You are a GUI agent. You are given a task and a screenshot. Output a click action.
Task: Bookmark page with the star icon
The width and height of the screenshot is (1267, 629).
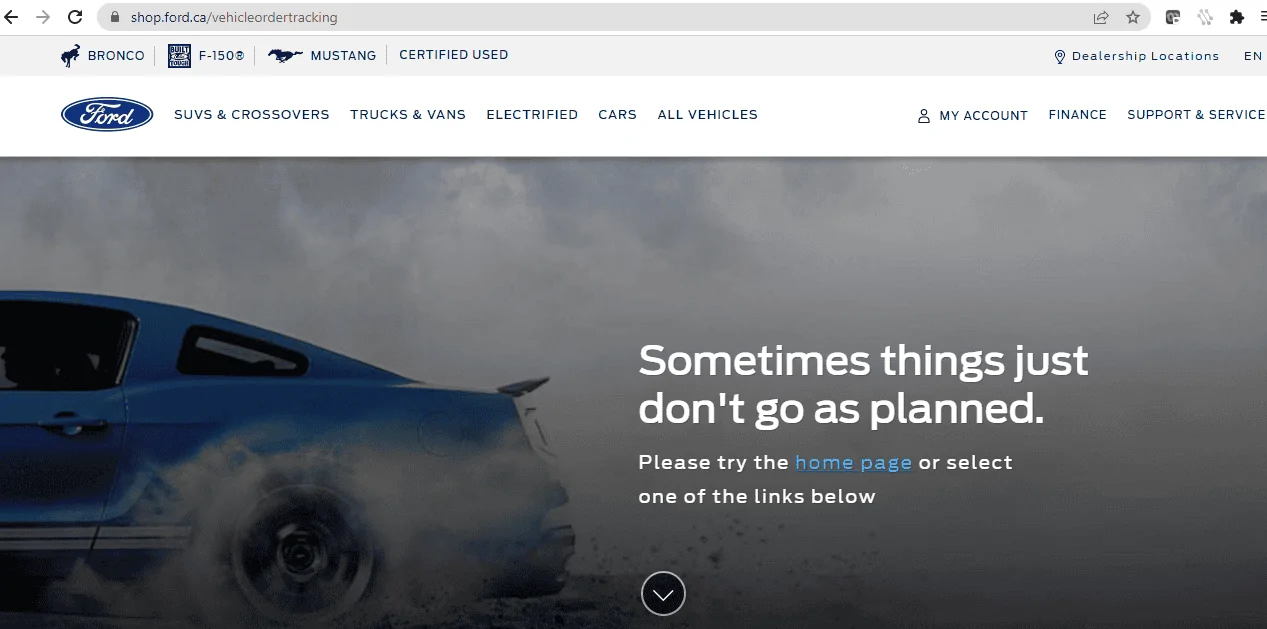(1133, 17)
